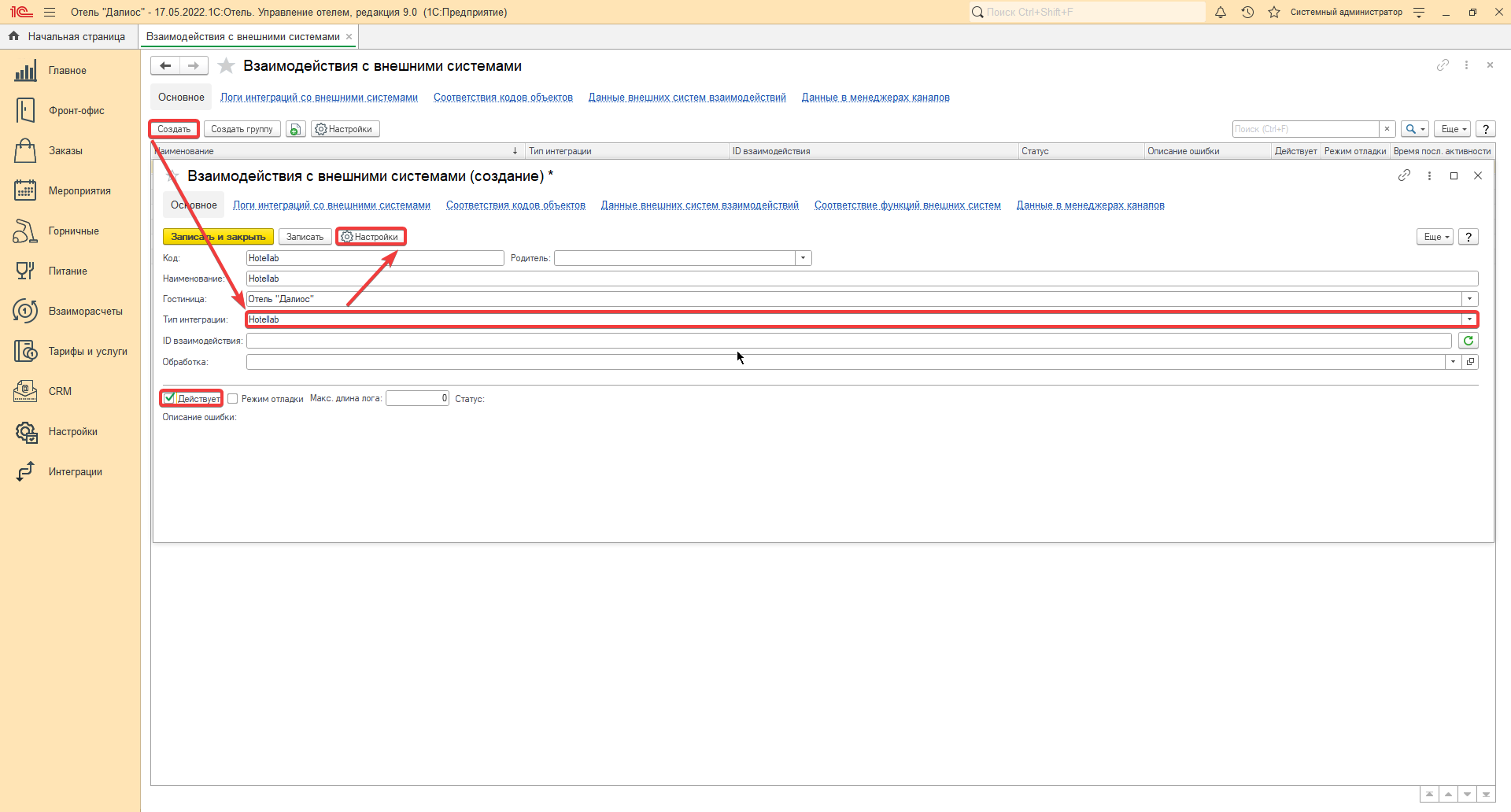Open the Мероприятия section
The width and height of the screenshot is (1511, 812).
pos(79,191)
